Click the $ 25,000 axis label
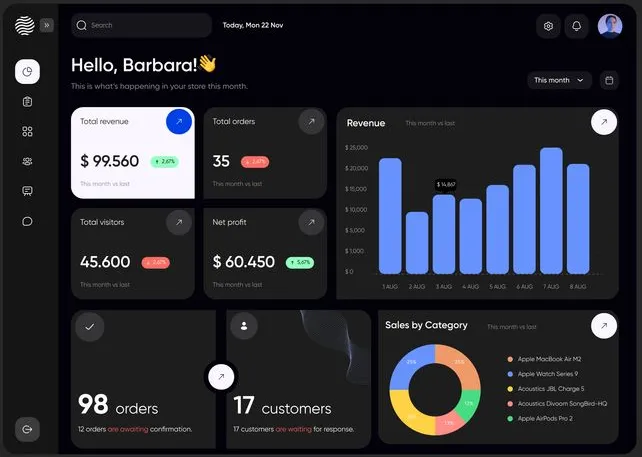 [356, 147]
